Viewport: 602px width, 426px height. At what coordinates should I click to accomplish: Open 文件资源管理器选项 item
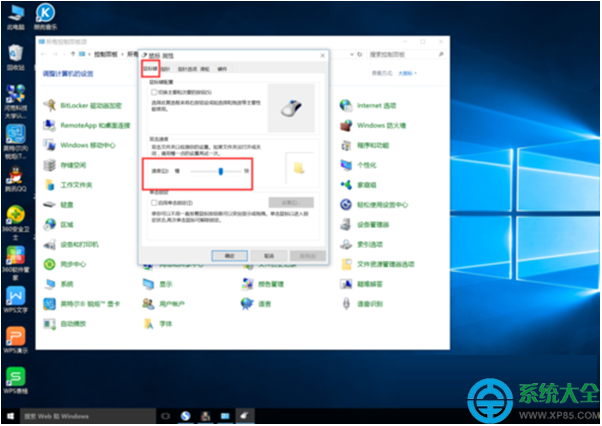[x=377, y=264]
